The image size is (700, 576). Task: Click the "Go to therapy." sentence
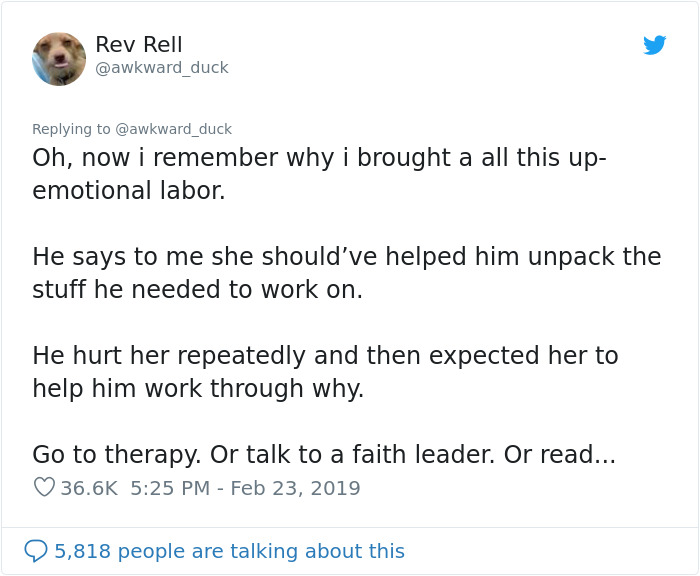[115, 454]
